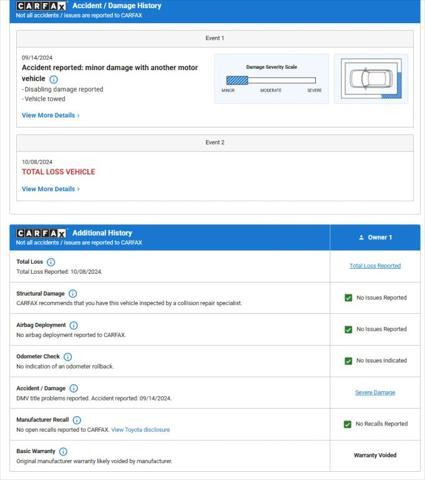
Task: Click the Additional History title
Action: pos(102,233)
